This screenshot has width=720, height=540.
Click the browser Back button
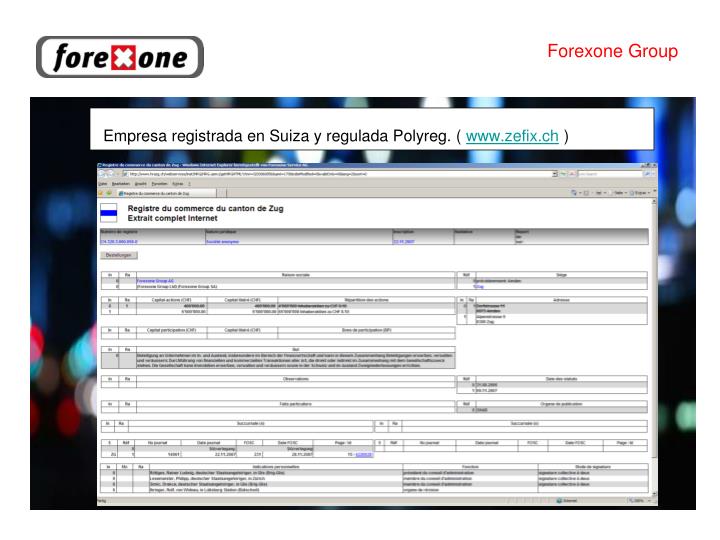[x=103, y=174]
